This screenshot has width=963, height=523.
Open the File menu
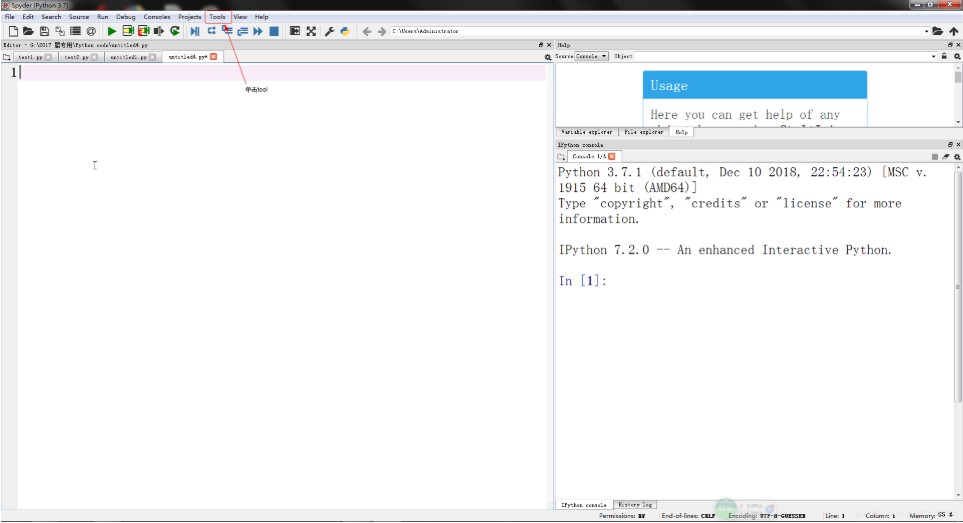(x=10, y=17)
